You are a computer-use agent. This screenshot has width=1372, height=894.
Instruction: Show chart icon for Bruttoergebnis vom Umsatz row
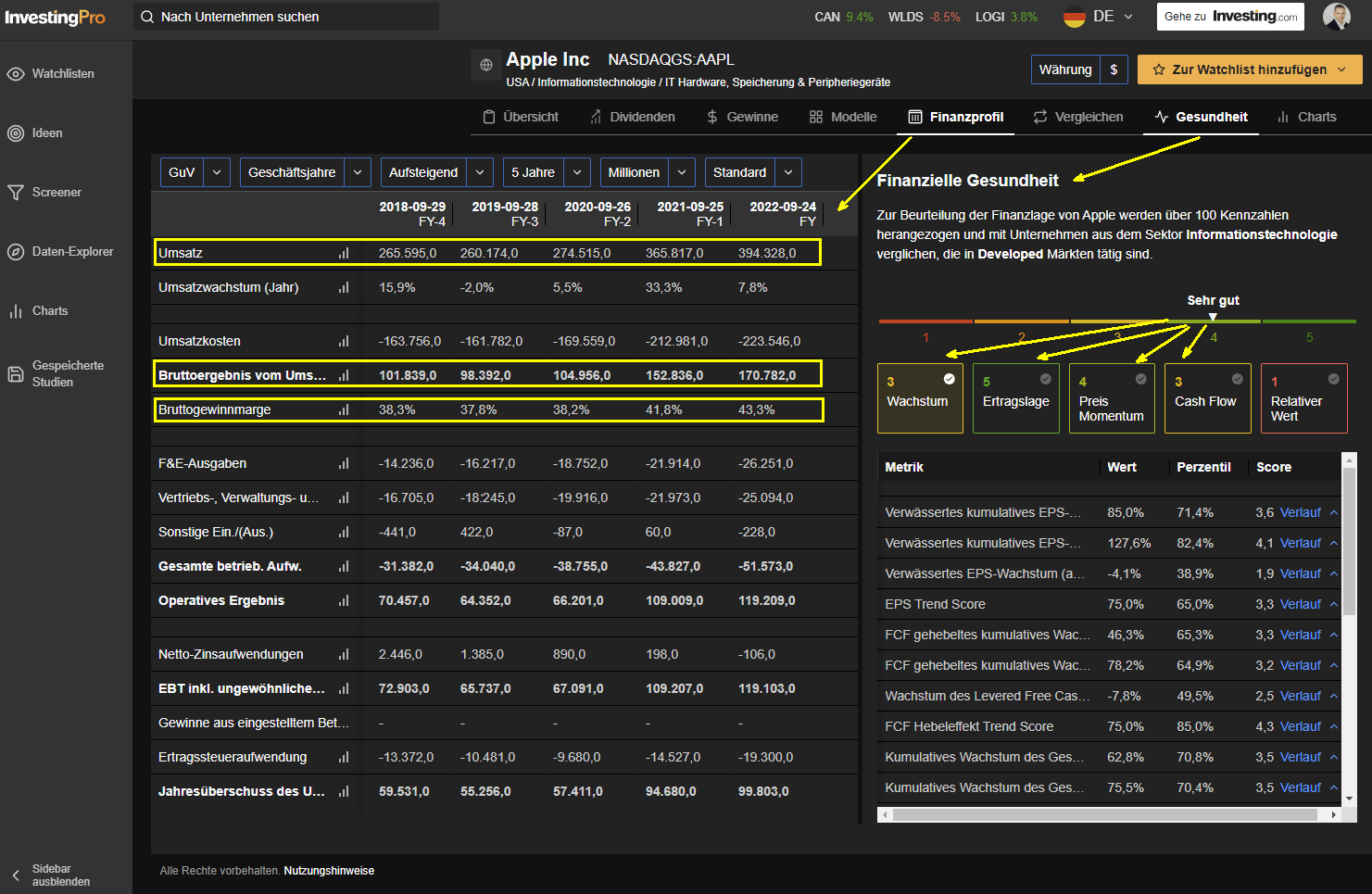pos(344,375)
